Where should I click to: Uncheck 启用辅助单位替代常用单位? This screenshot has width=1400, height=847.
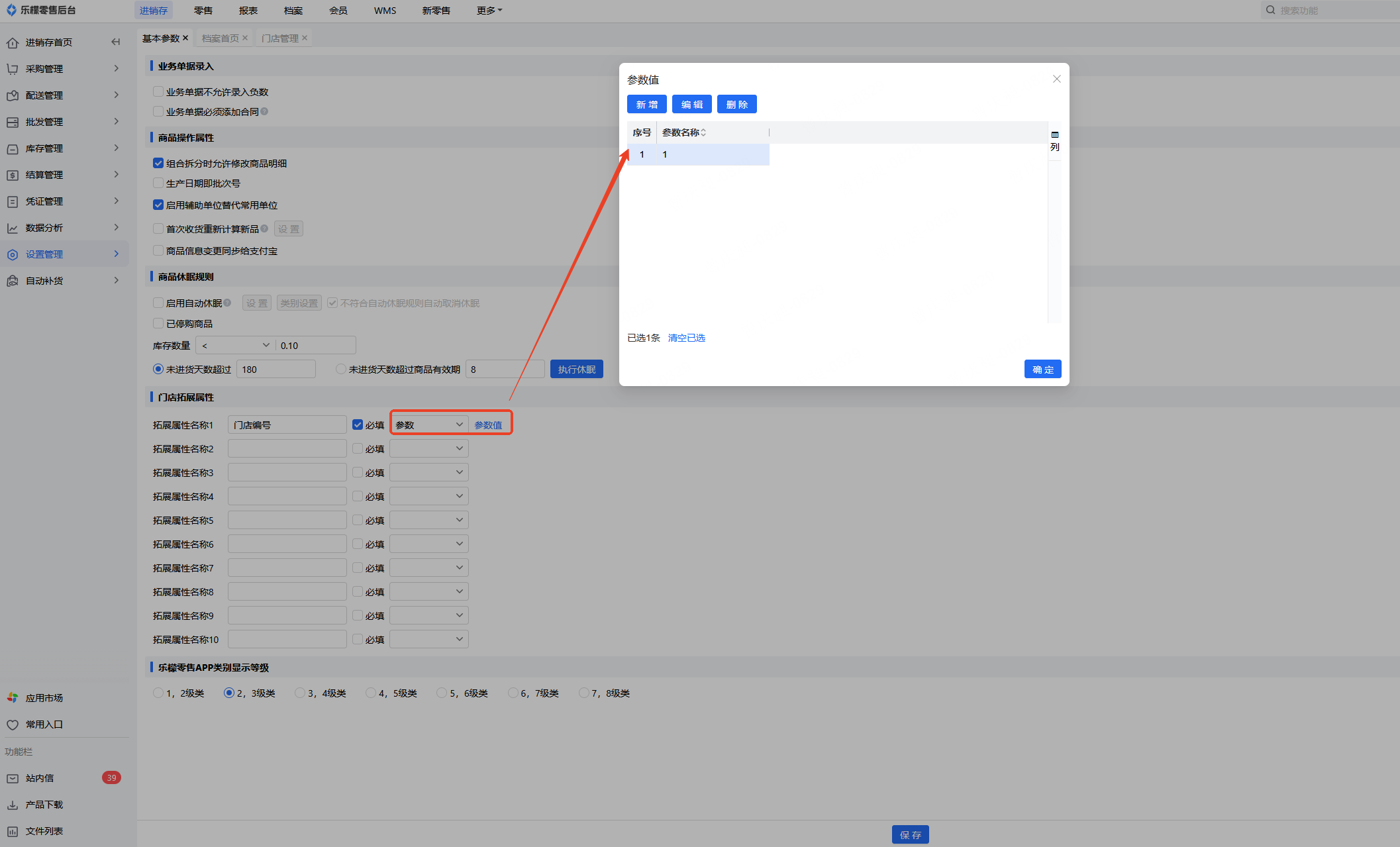(158, 205)
